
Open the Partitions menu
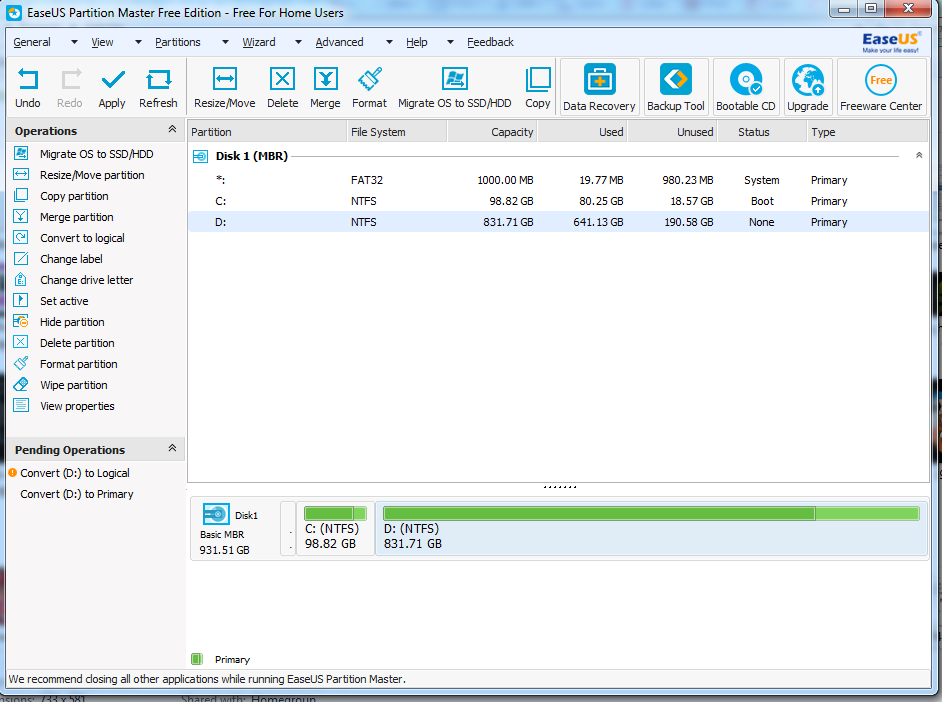click(178, 42)
